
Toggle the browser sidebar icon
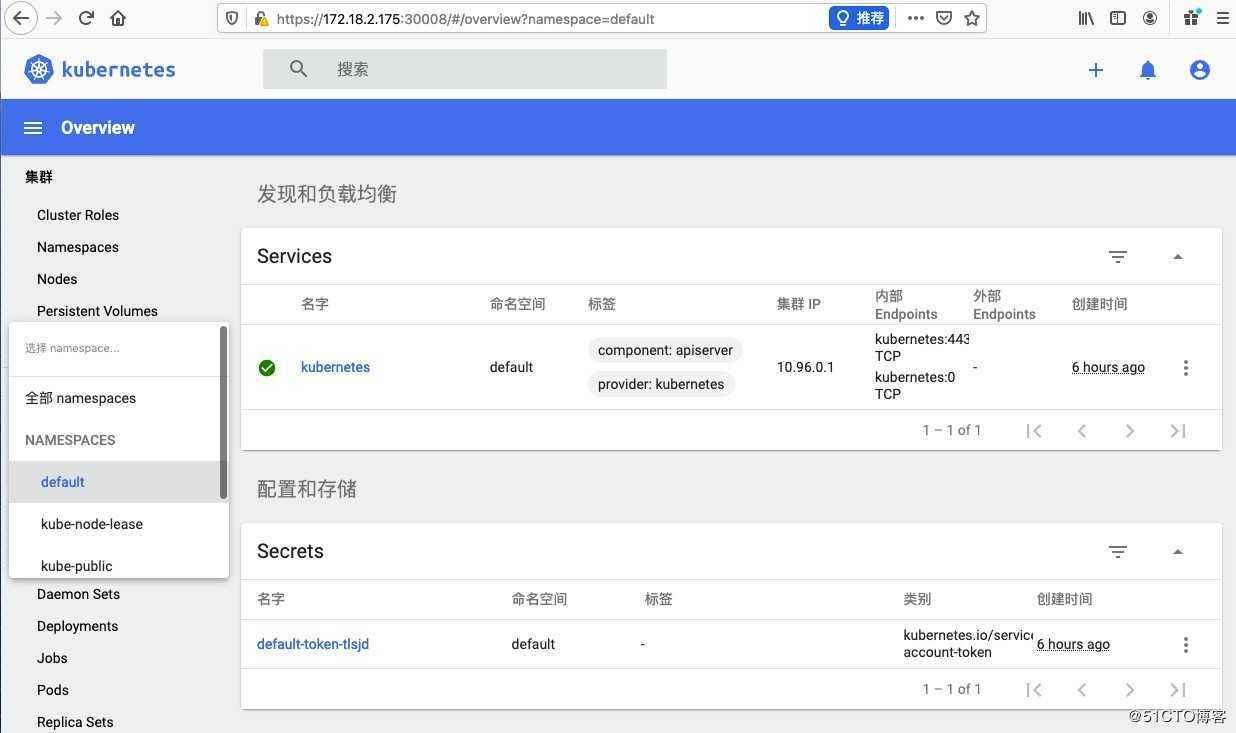click(x=1118, y=18)
